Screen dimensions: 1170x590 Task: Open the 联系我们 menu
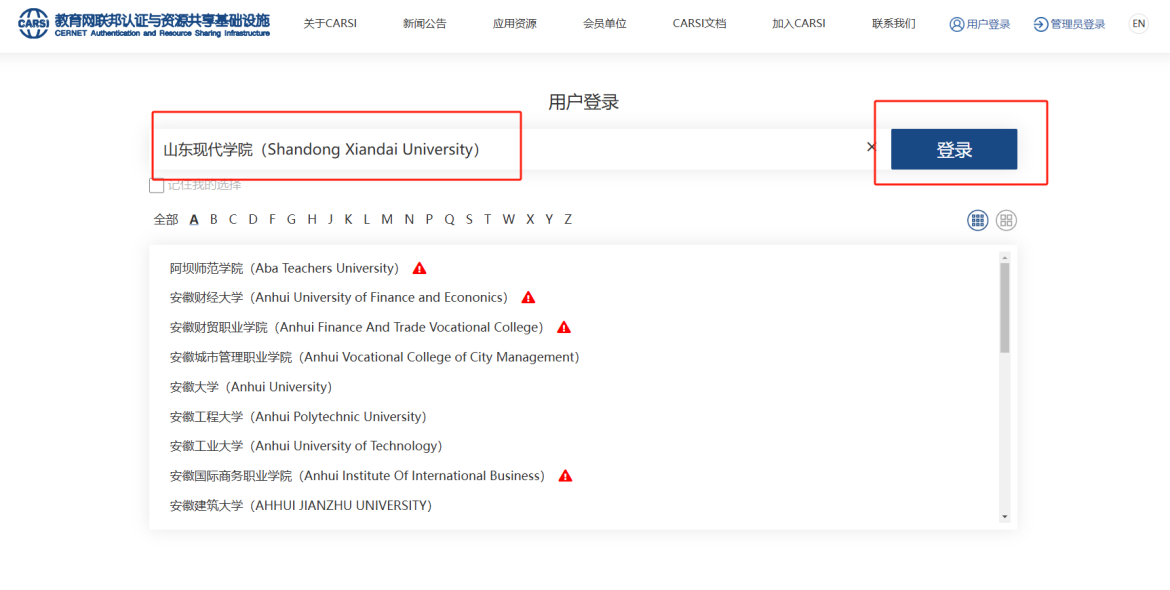tap(893, 24)
